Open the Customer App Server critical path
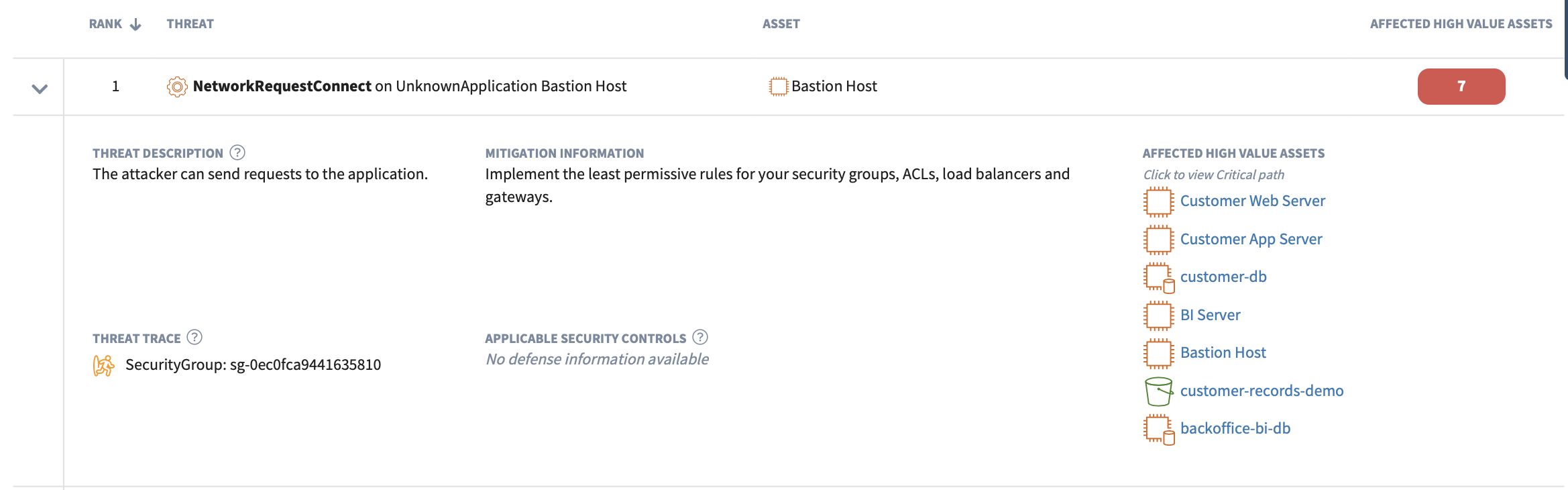Screen dimensions: 1568x490 pos(1251,240)
